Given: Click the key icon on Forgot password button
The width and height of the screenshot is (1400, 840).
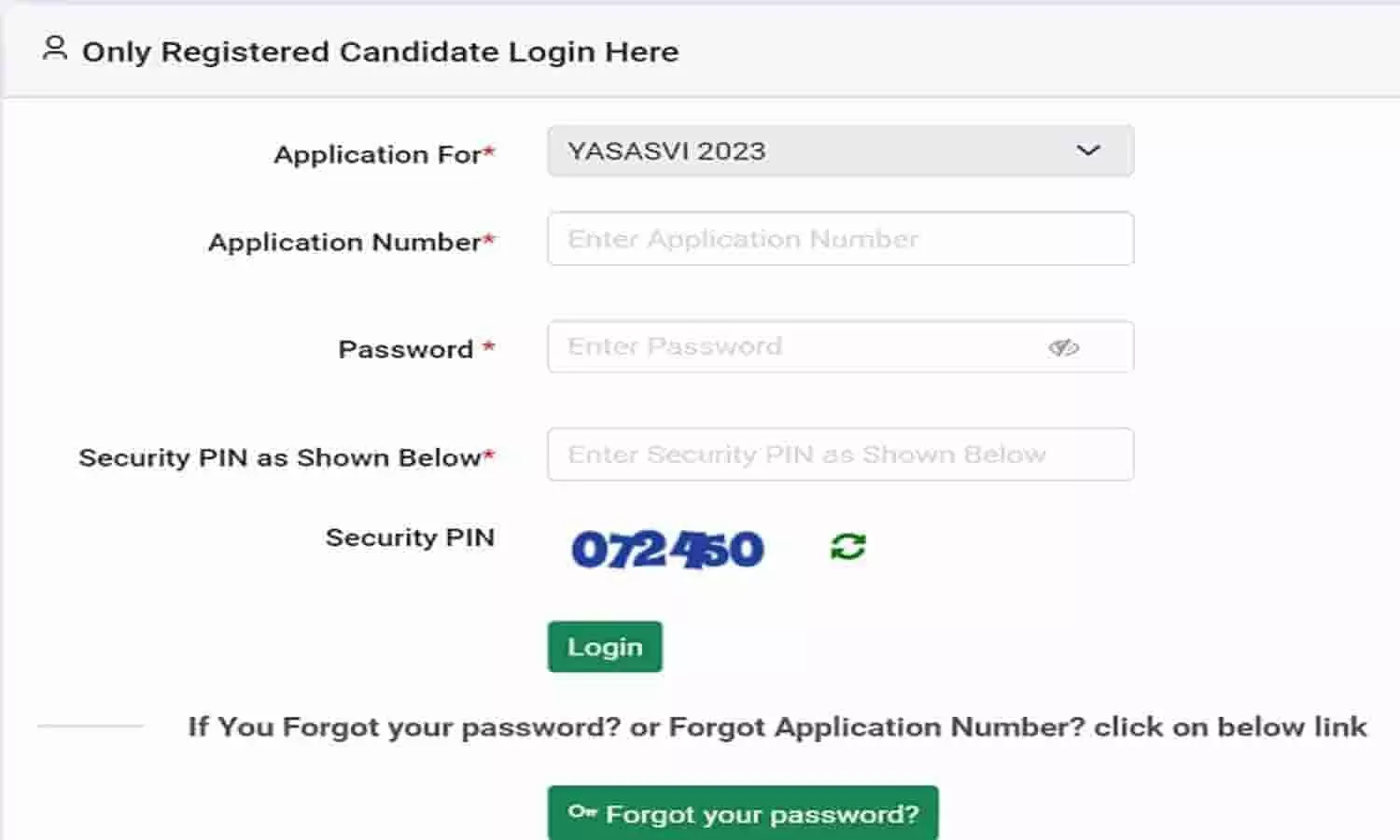Looking at the screenshot, I should 582,812.
